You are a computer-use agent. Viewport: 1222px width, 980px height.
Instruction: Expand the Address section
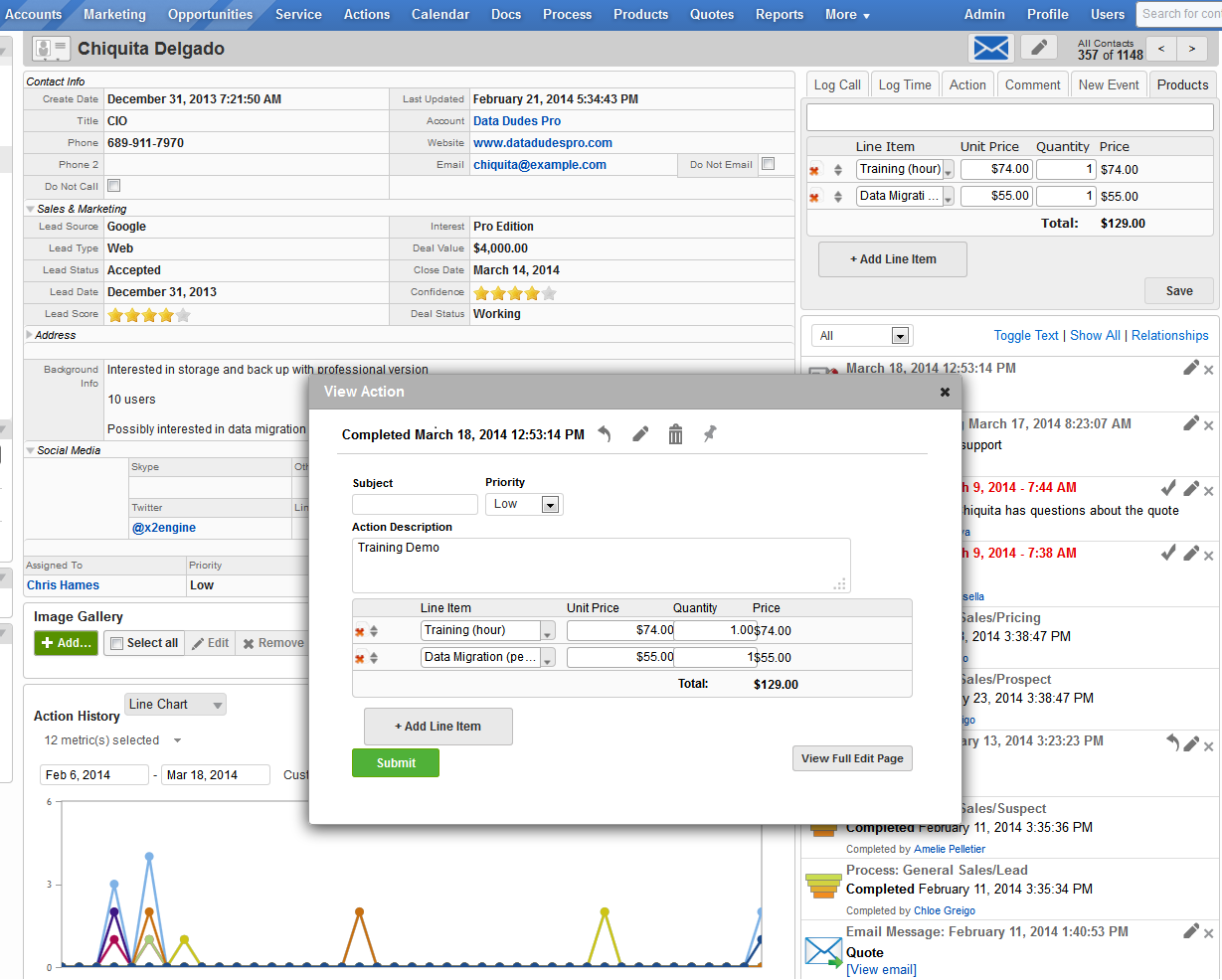click(31, 335)
